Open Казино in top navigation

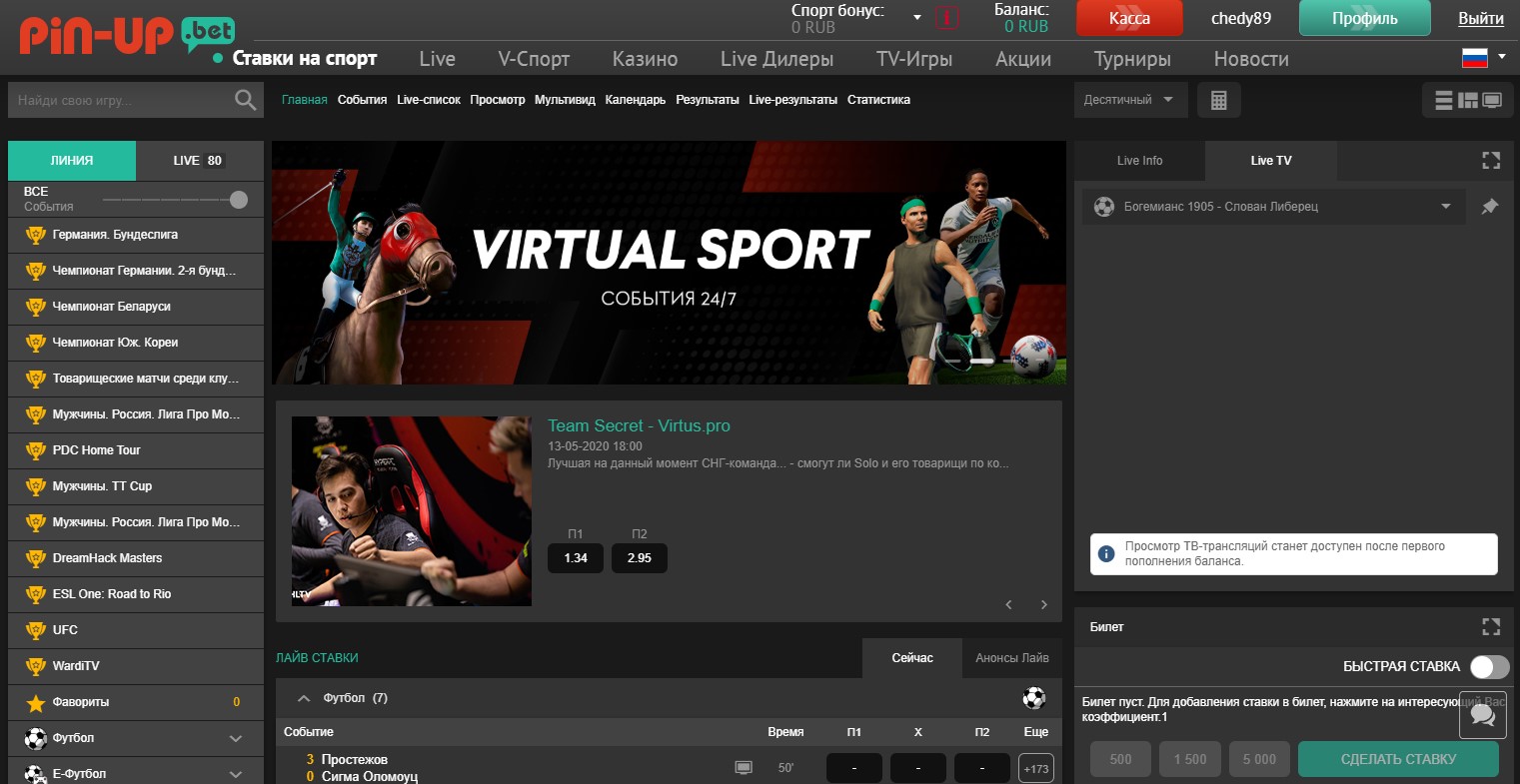point(645,59)
